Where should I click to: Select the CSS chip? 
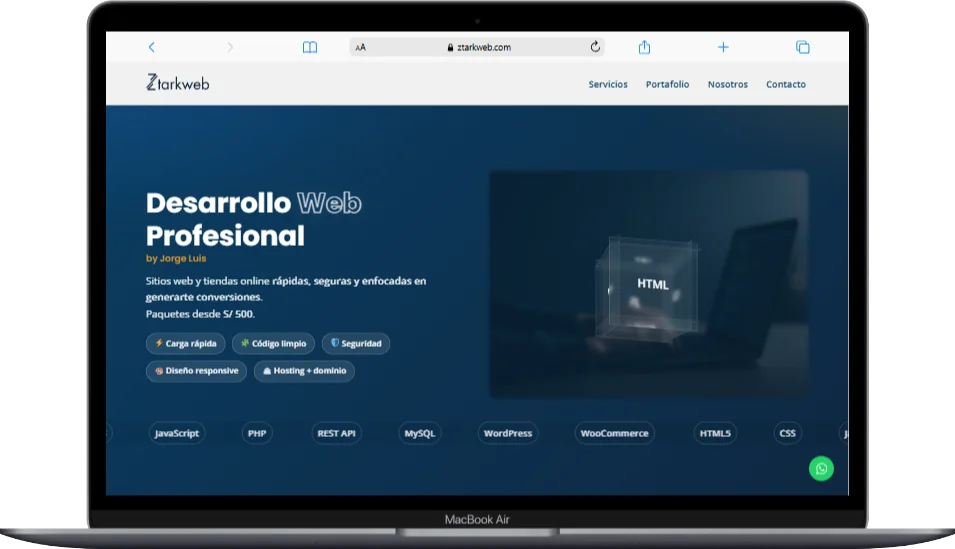point(788,433)
